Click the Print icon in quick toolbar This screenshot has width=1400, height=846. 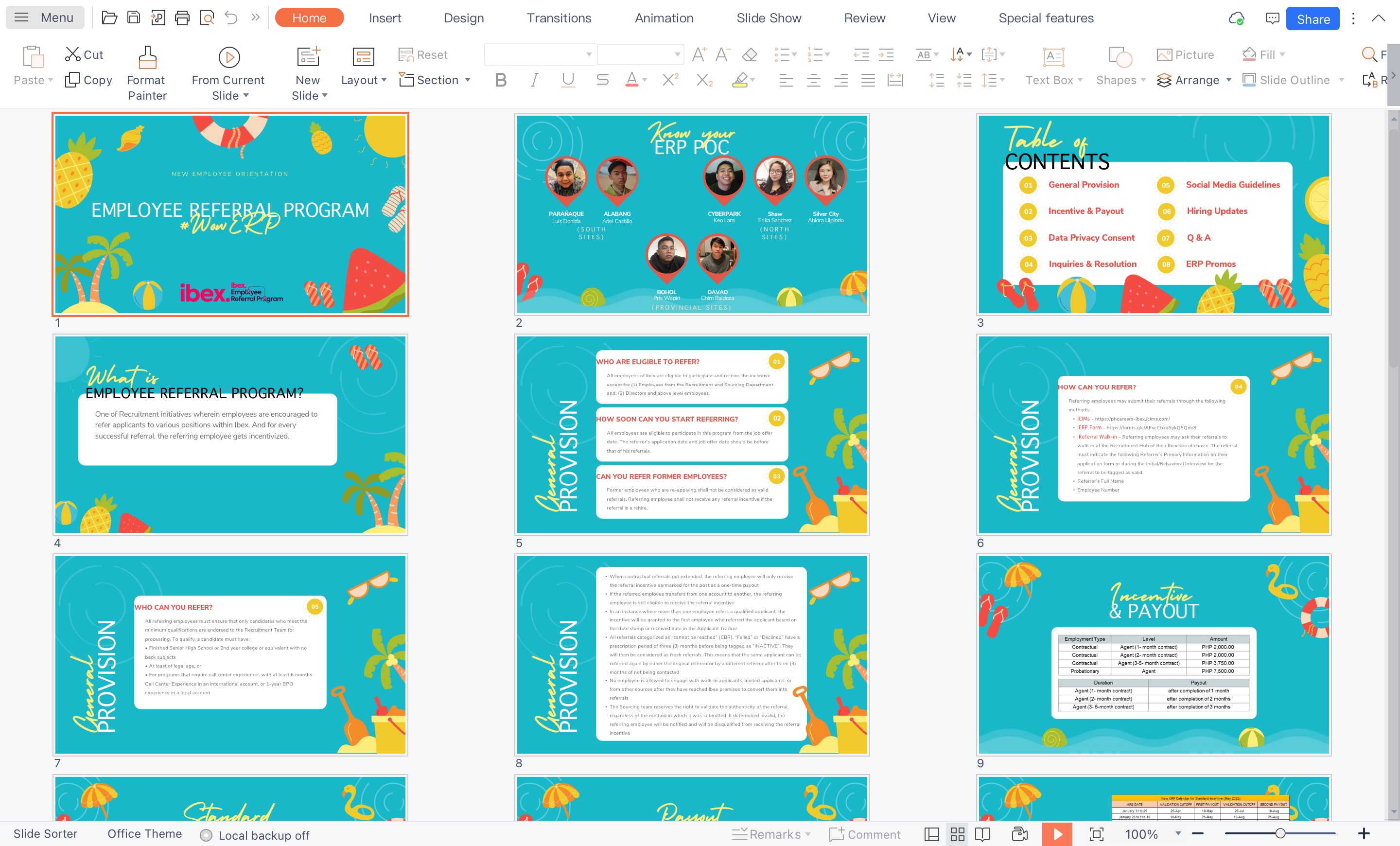coord(182,18)
